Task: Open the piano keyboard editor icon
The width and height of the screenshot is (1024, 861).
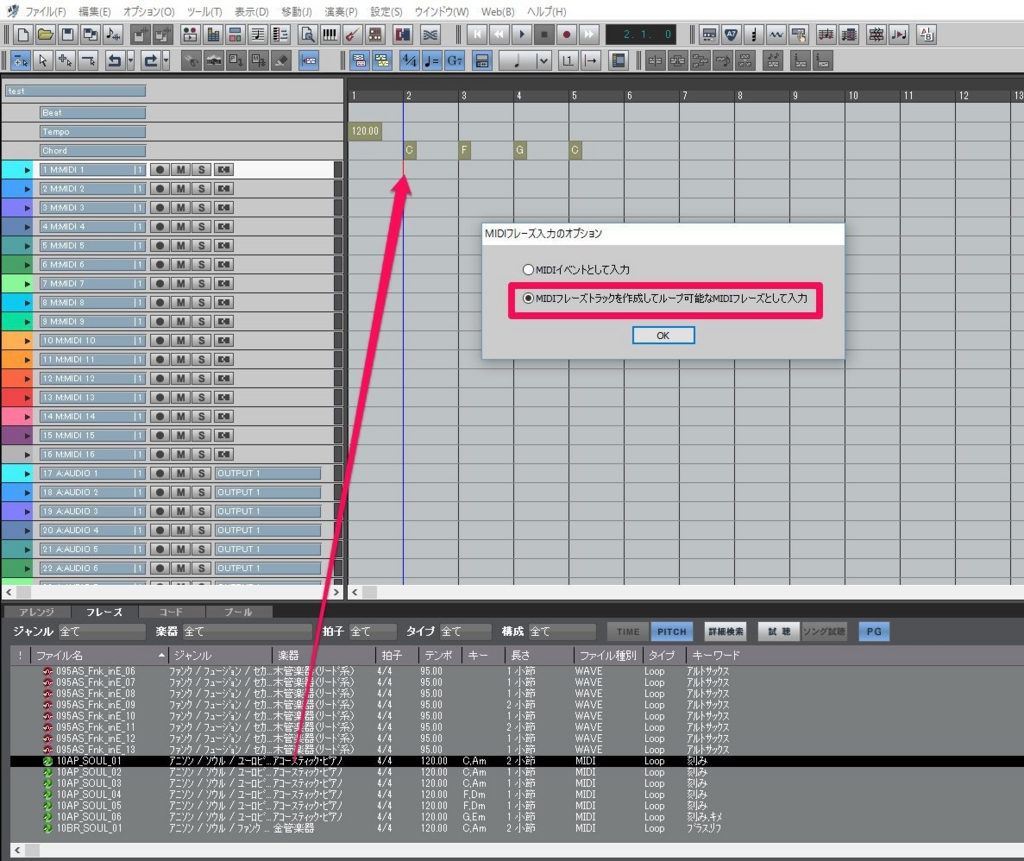Action: coord(330,35)
